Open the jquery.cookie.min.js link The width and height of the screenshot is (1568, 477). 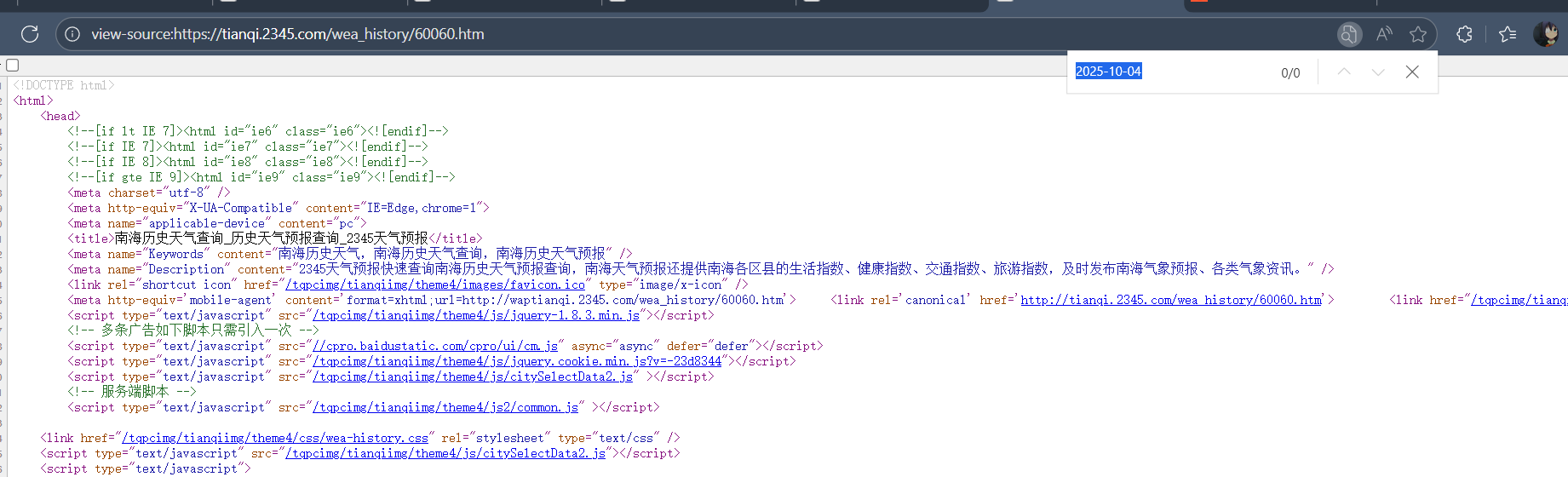point(517,361)
